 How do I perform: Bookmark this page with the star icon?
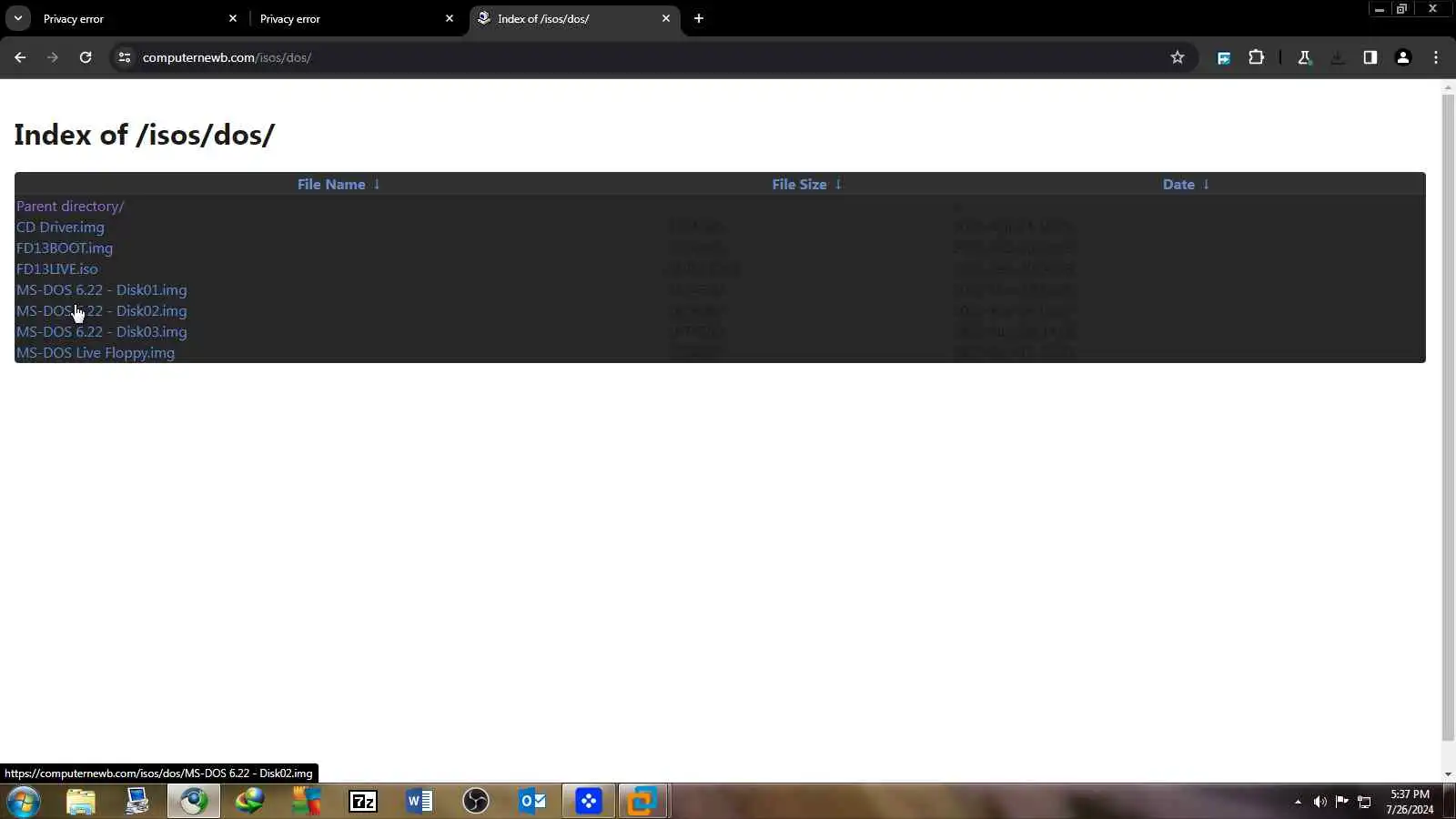coord(1178,57)
